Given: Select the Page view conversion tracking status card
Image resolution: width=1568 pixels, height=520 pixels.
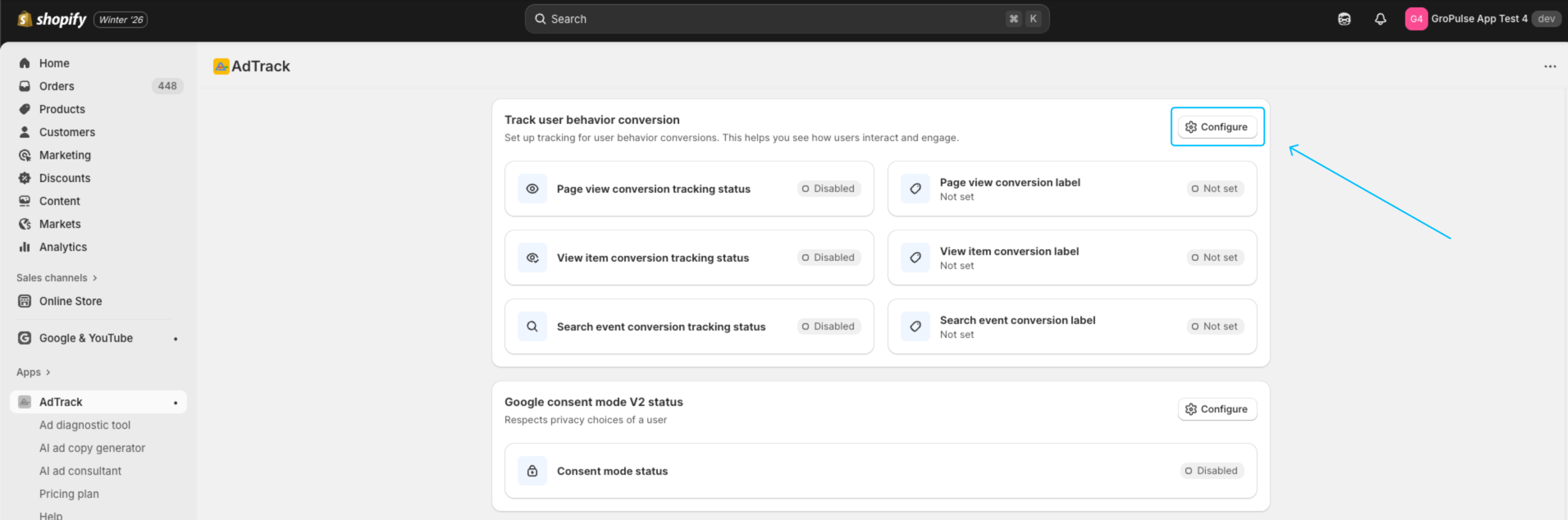Looking at the screenshot, I should pyautogui.click(x=689, y=189).
